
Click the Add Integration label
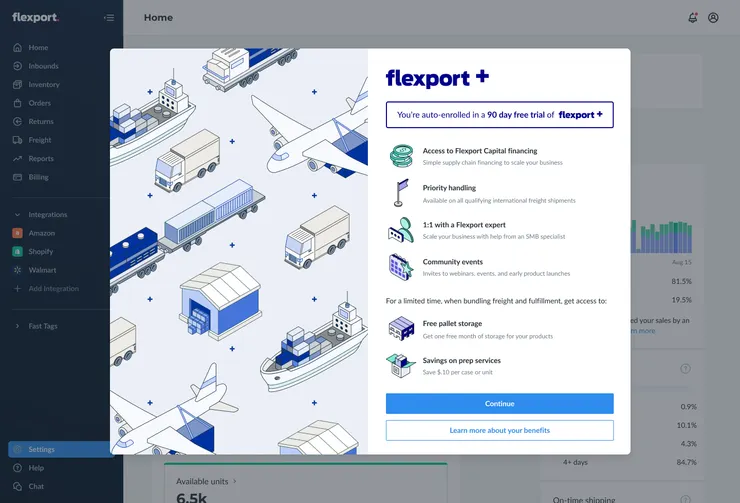pyautogui.click(x=54, y=288)
